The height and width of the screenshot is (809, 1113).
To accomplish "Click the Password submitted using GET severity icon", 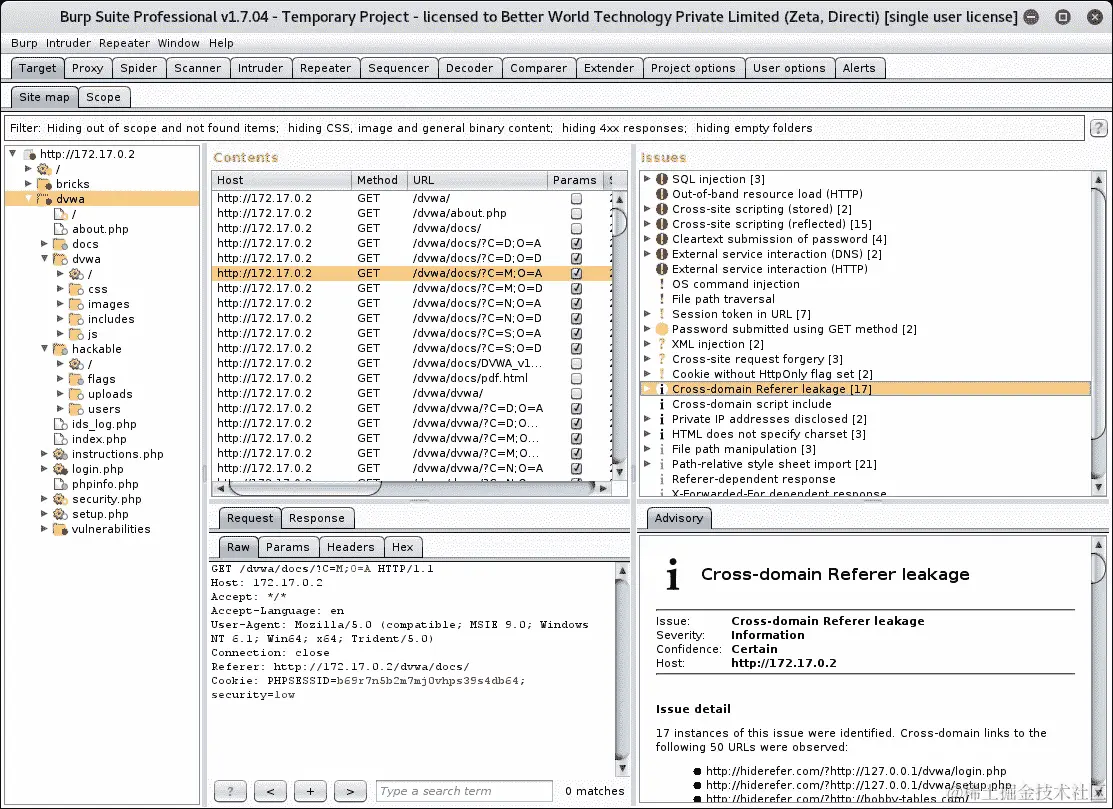I will (662, 329).
